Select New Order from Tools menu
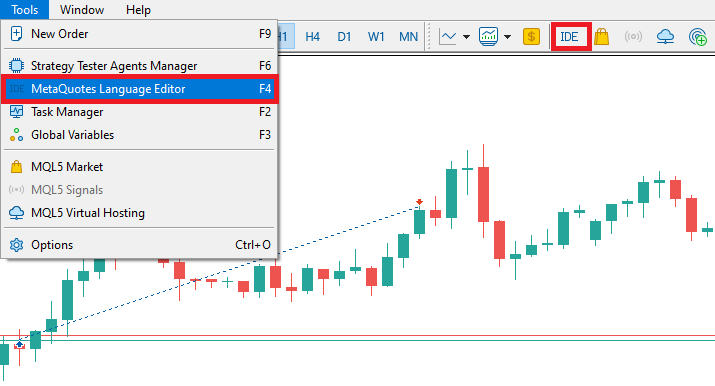 [x=139, y=34]
